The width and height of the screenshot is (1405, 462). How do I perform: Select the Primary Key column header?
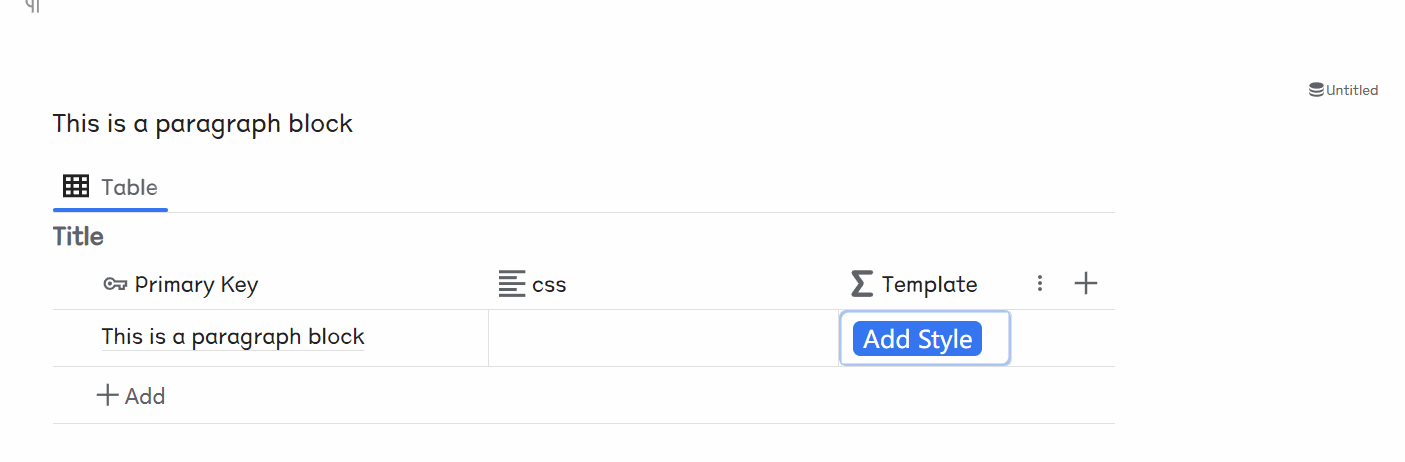pos(196,285)
